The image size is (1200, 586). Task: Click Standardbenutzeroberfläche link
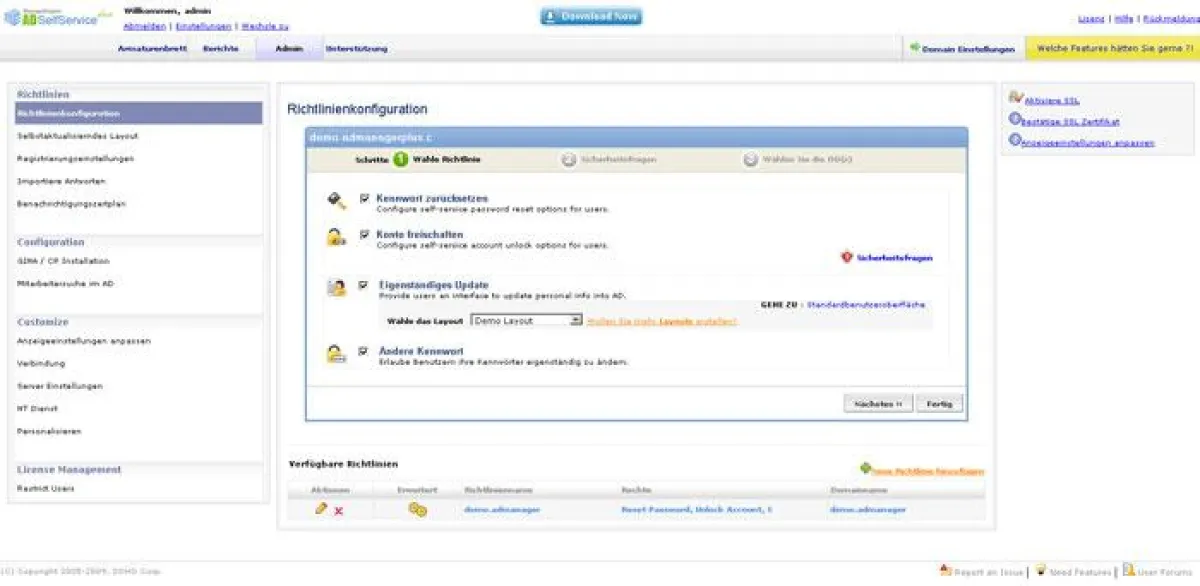tap(865, 303)
